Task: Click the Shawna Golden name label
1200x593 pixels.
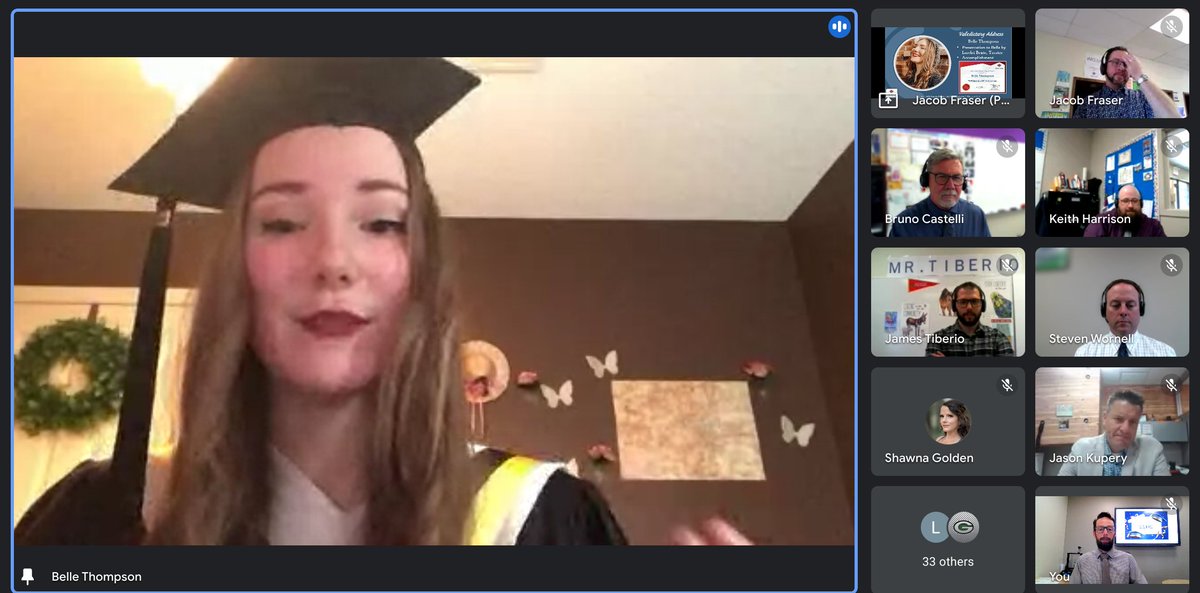Action: pyautogui.click(x=929, y=458)
